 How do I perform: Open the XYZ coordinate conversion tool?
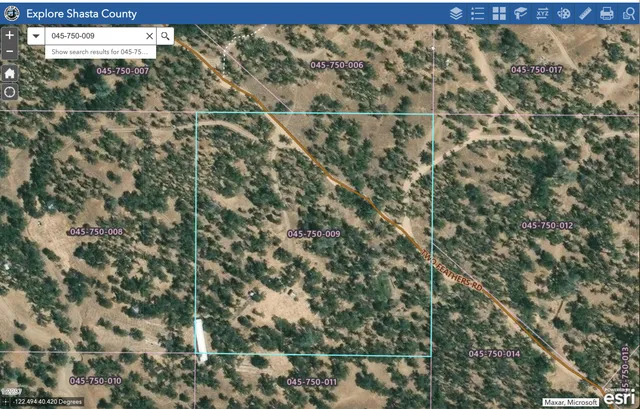click(x=542, y=13)
